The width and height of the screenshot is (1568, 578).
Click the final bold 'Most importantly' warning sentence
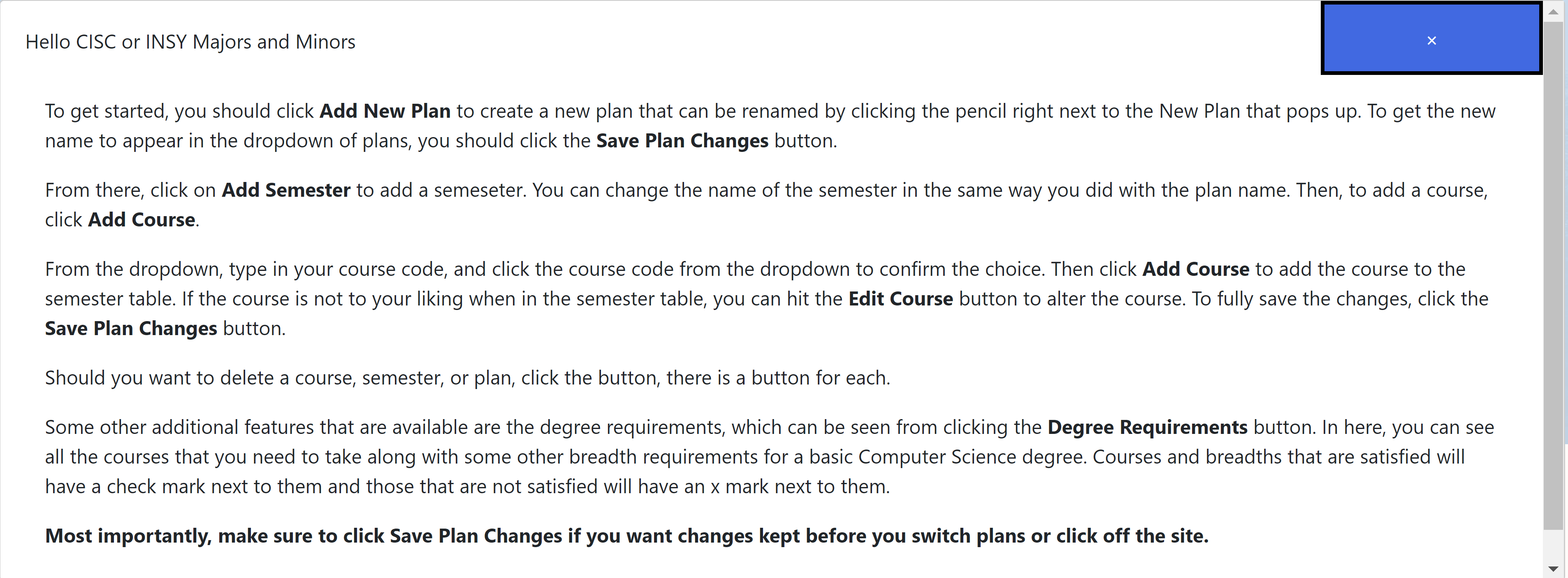627,536
